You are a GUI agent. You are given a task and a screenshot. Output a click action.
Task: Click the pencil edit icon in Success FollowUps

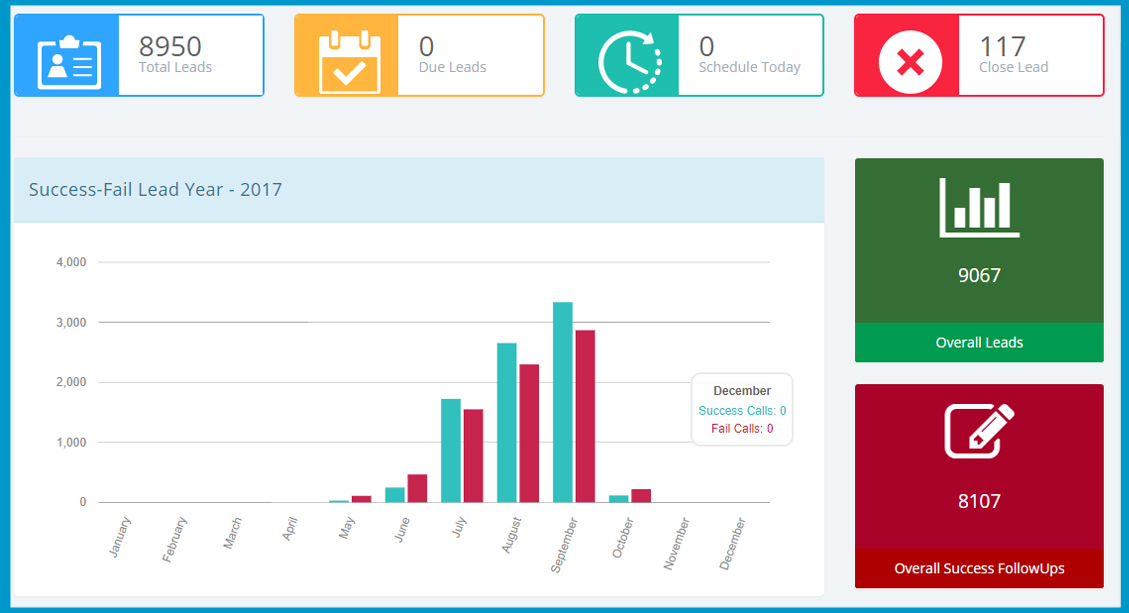[979, 431]
